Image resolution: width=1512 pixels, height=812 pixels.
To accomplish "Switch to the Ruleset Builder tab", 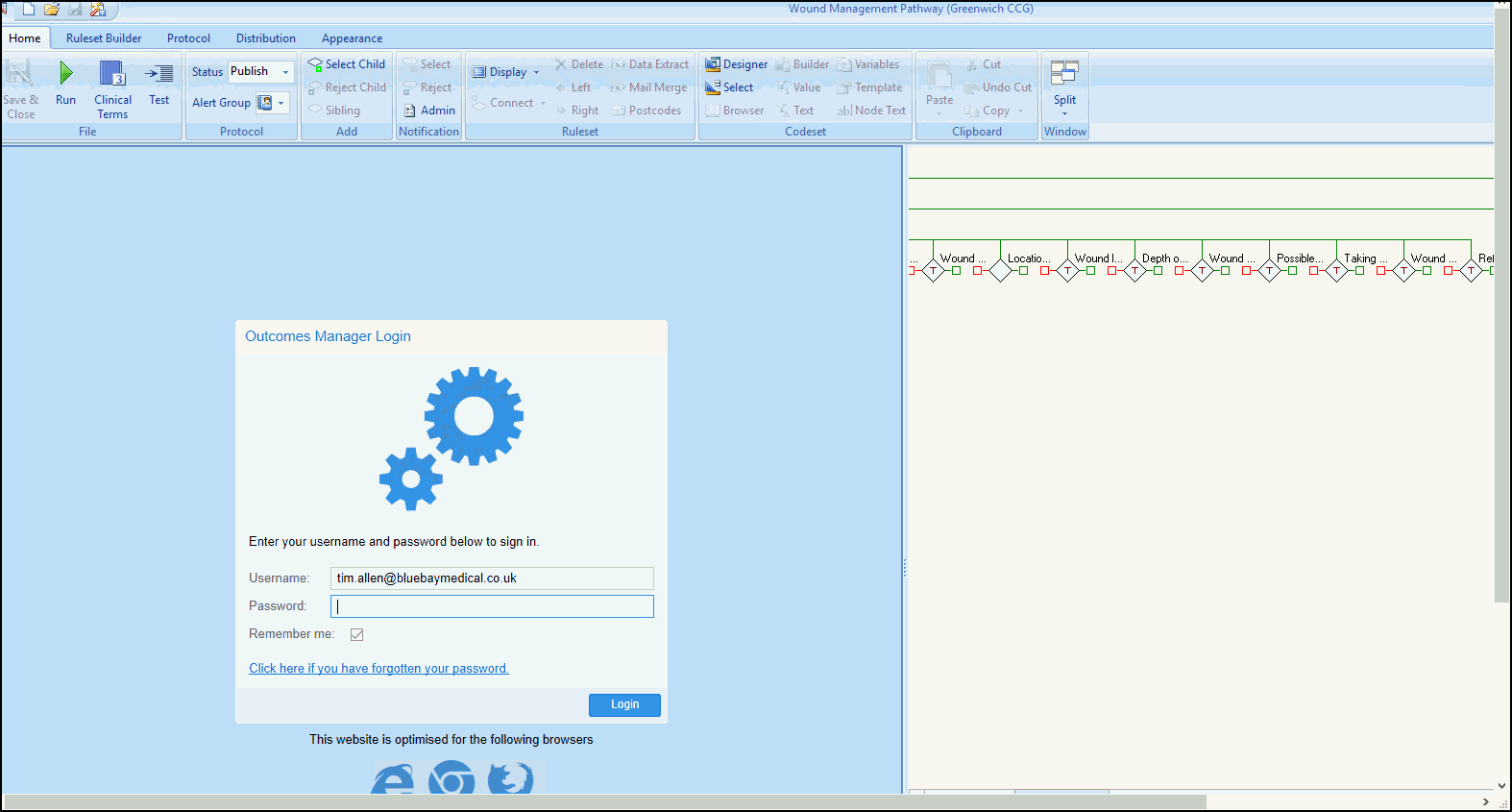I will [104, 38].
